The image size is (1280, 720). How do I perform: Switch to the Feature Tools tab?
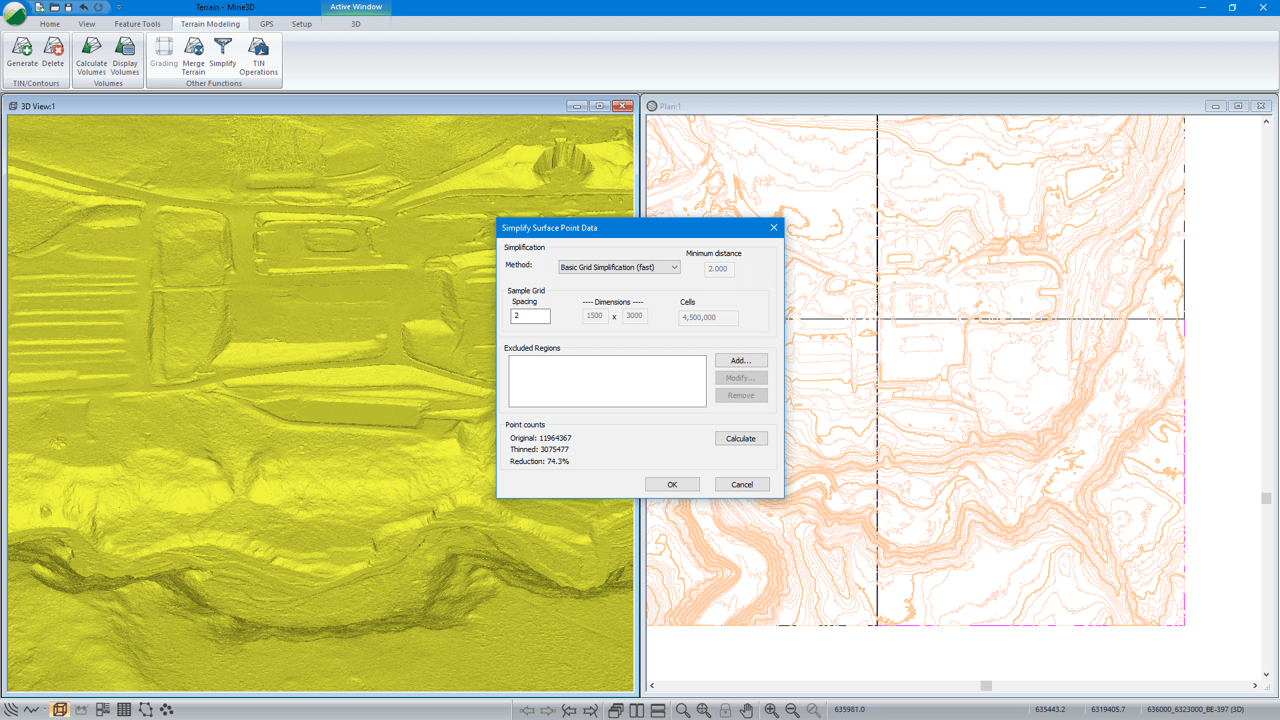click(137, 24)
